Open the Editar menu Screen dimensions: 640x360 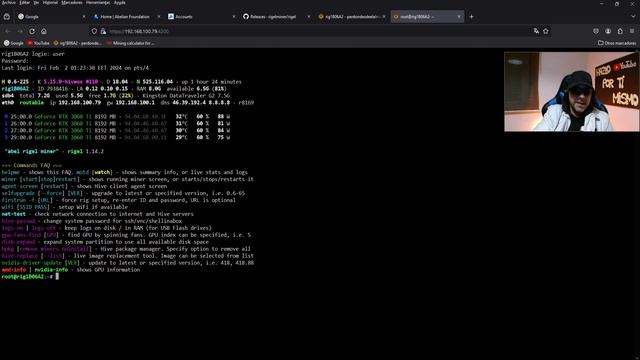(x=24, y=2)
